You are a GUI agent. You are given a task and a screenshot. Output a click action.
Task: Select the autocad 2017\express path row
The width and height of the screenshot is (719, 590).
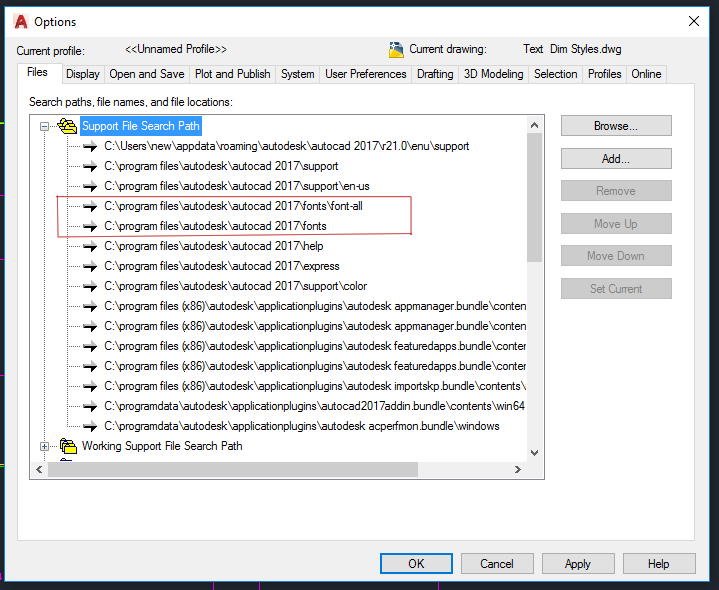click(x=222, y=266)
